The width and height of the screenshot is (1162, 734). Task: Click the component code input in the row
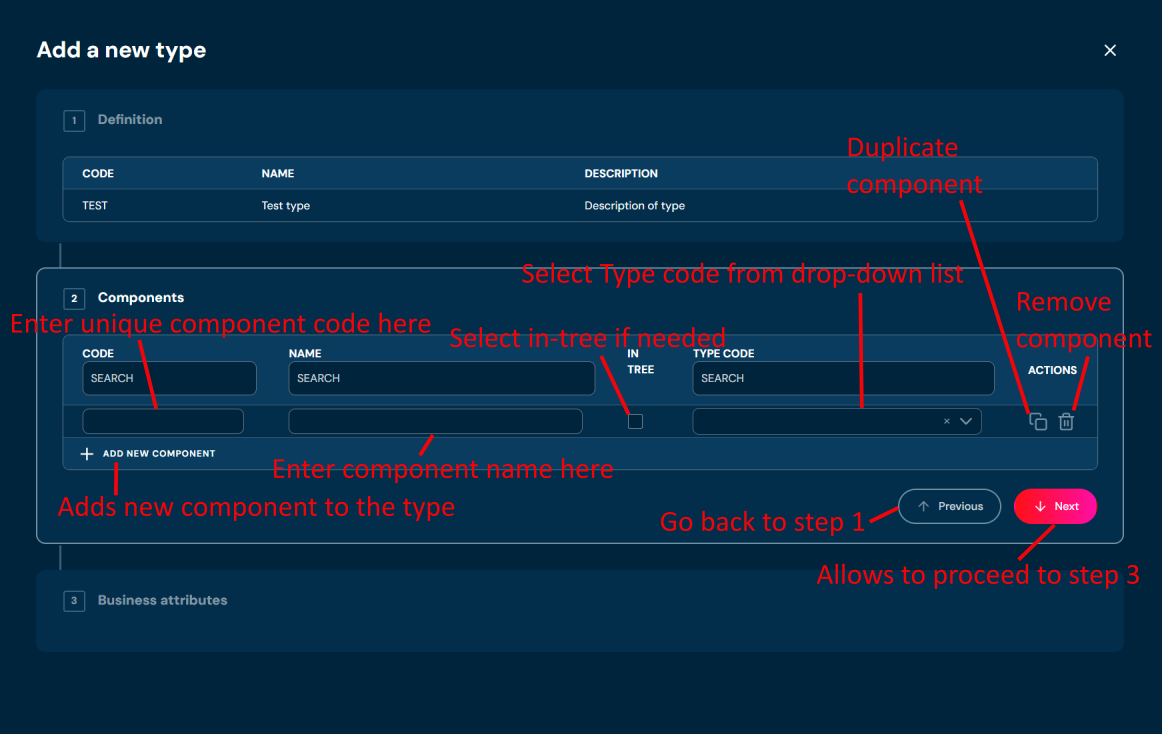(163, 421)
